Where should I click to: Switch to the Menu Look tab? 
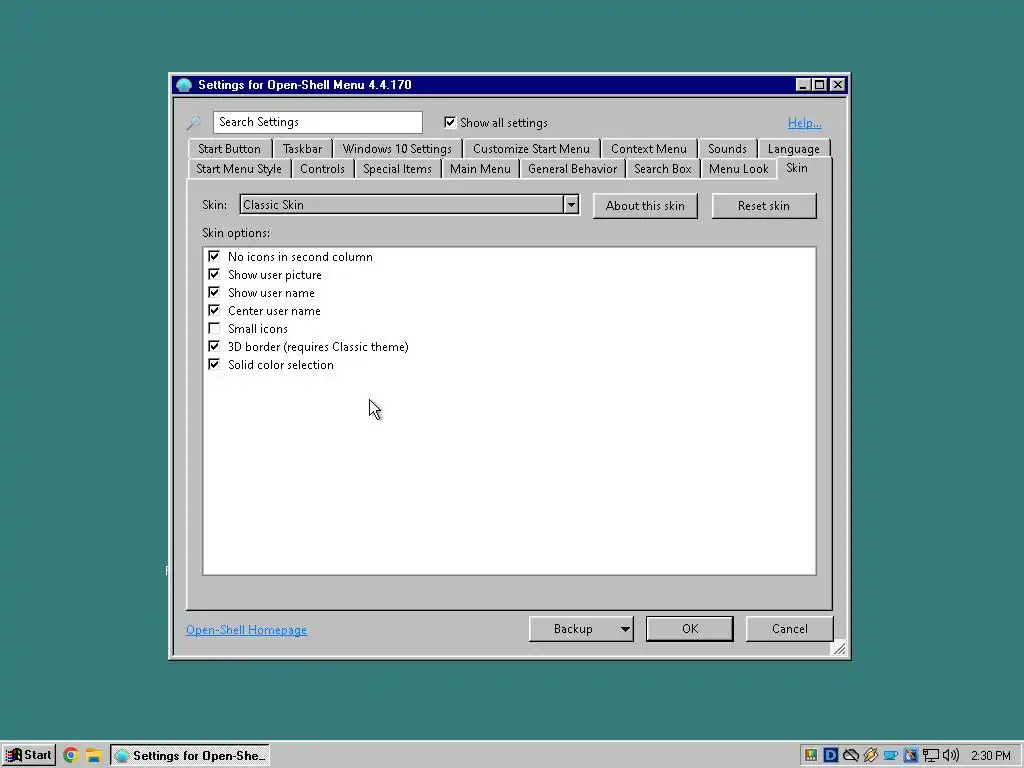[x=739, y=169]
